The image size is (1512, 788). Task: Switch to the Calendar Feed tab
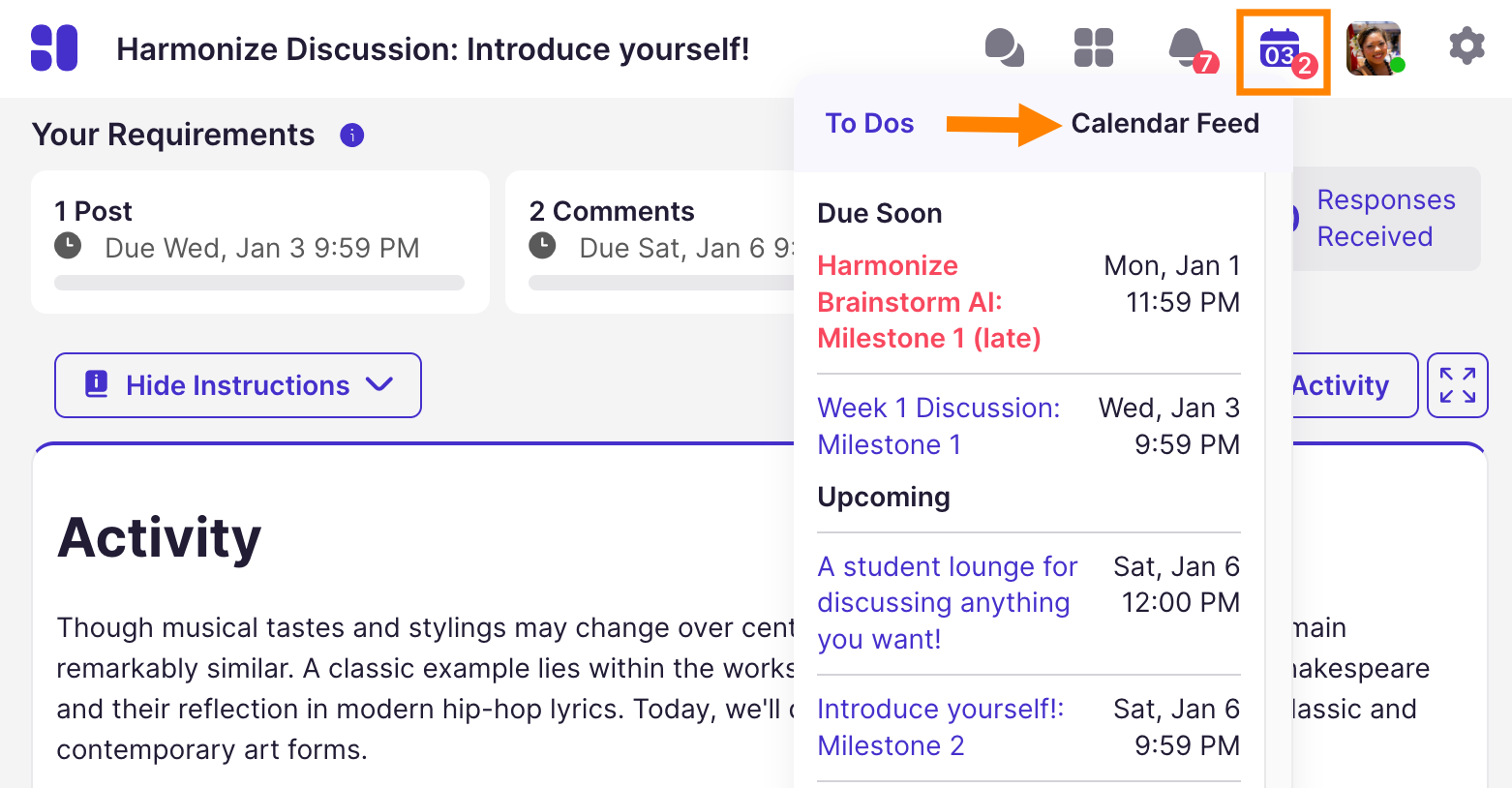point(1165,123)
